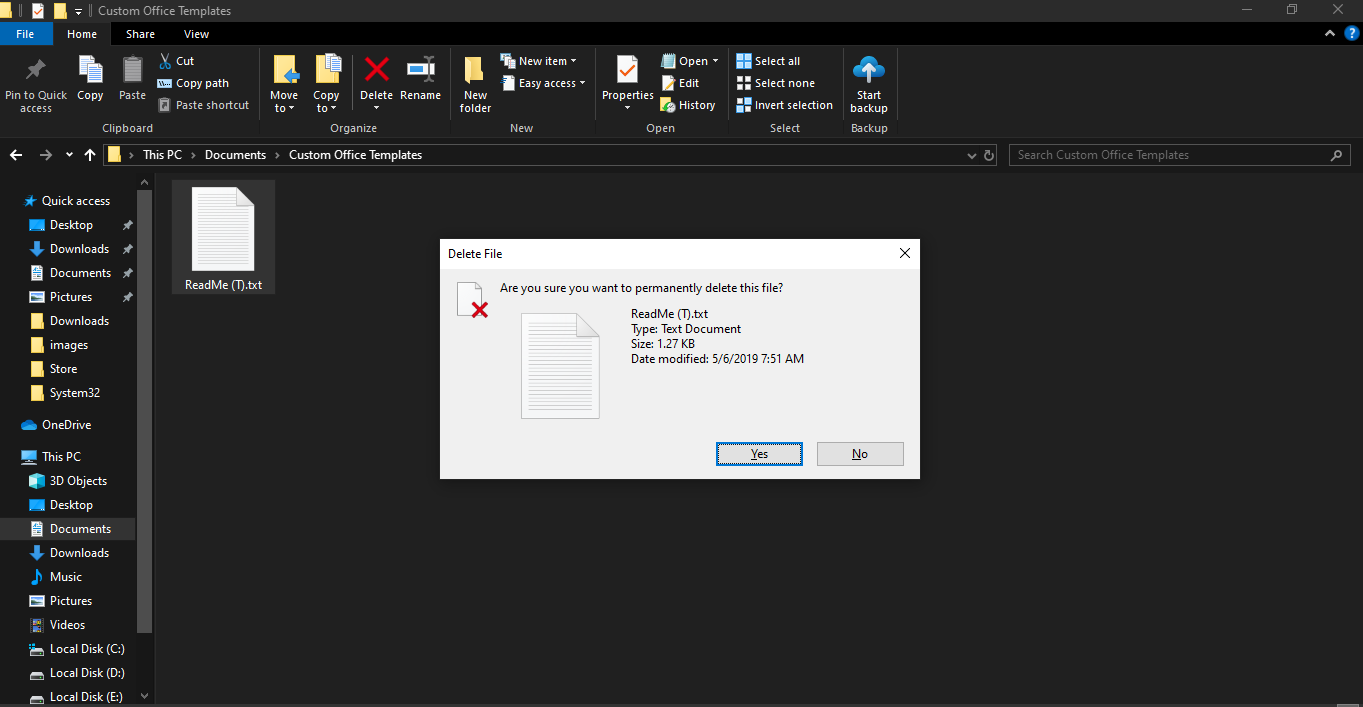
Task: Click Edit in the Open group
Action: coord(680,83)
